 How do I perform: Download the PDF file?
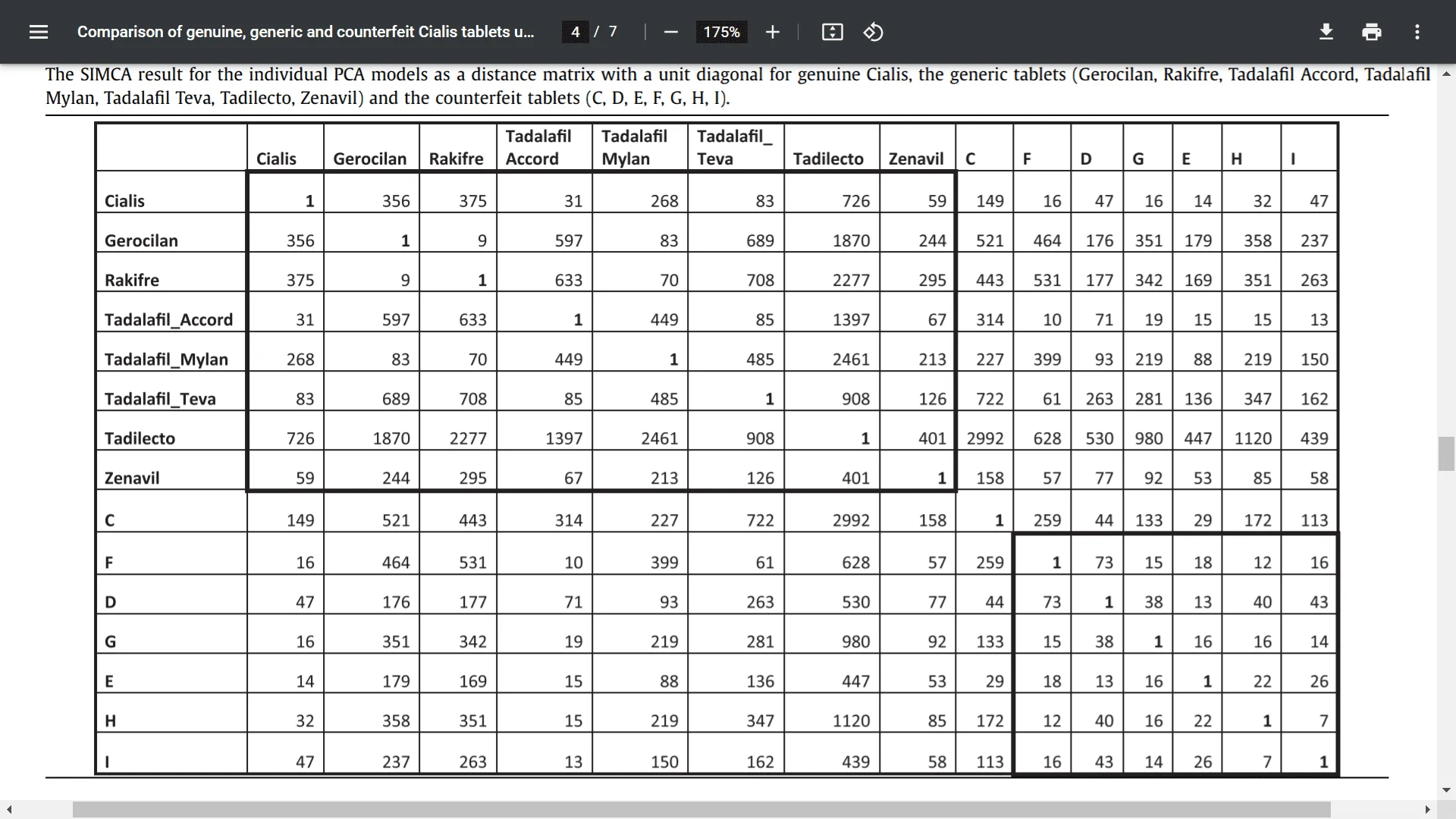(x=1326, y=32)
